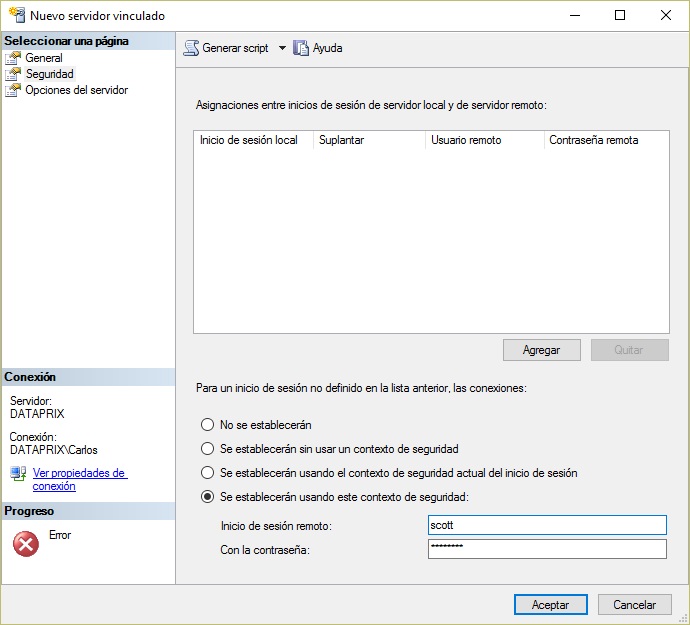
Task: Click the disabled Quitar button
Action: tap(630, 350)
